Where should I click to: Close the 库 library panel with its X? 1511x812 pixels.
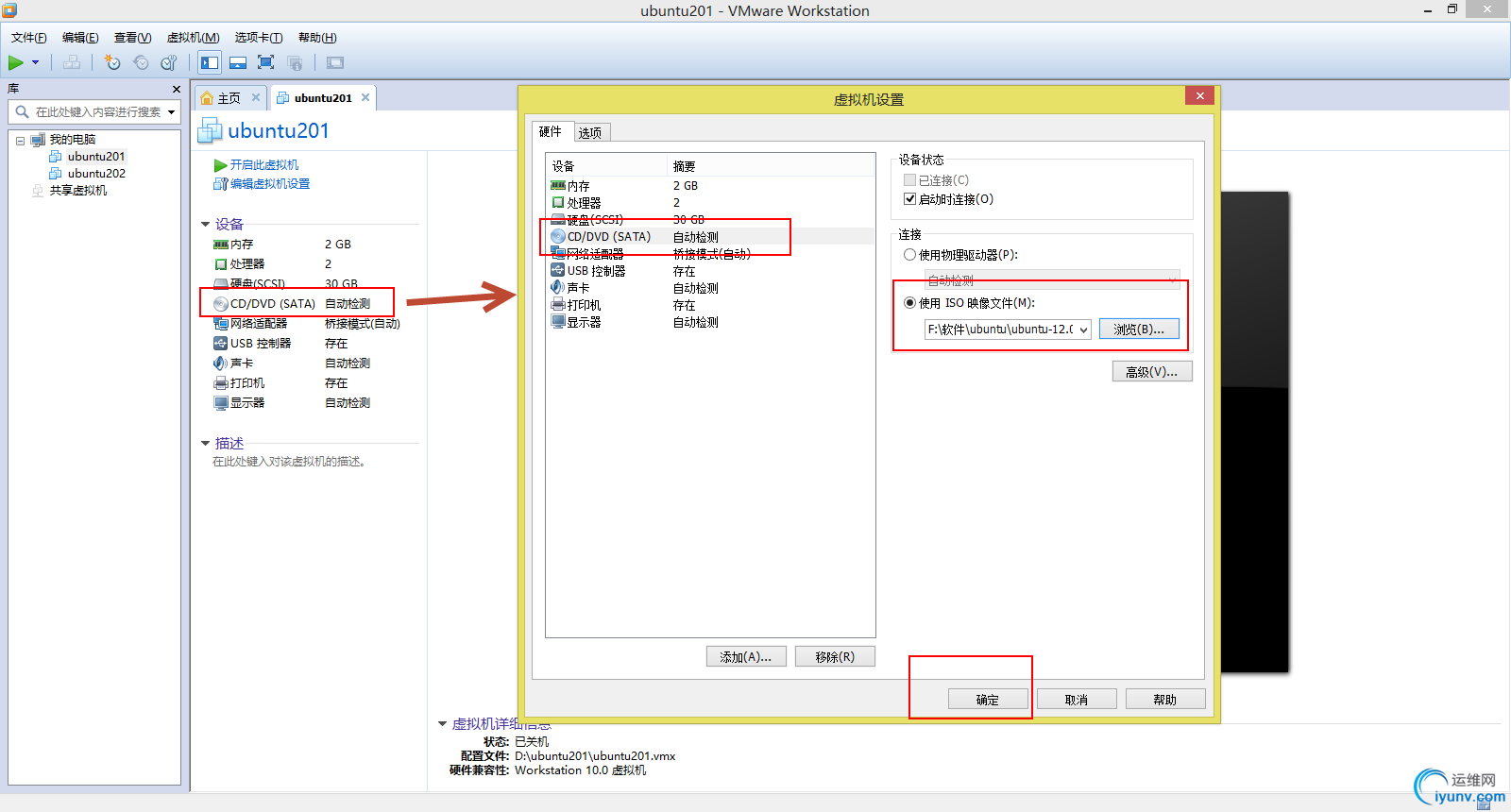point(176,89)
